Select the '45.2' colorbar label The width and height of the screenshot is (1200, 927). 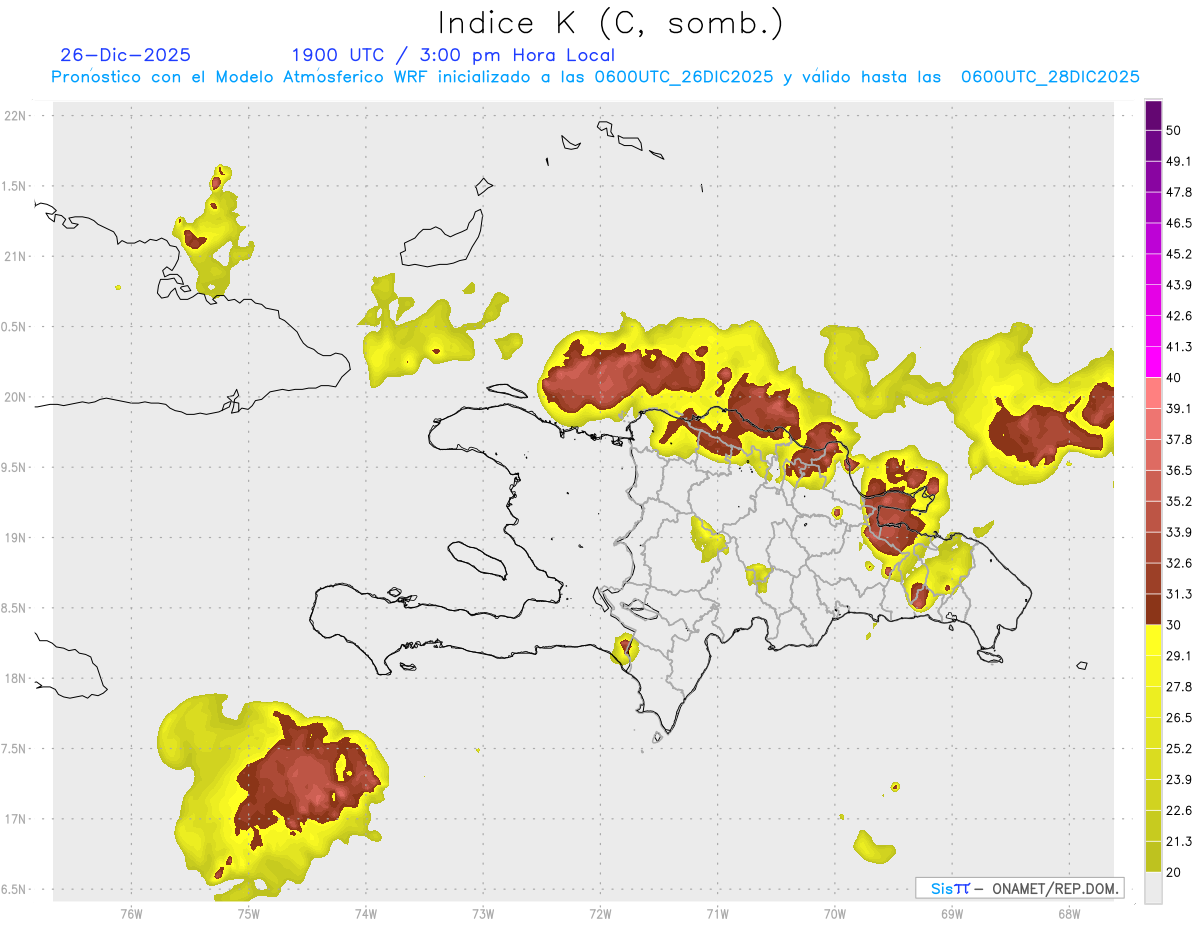1179,254
